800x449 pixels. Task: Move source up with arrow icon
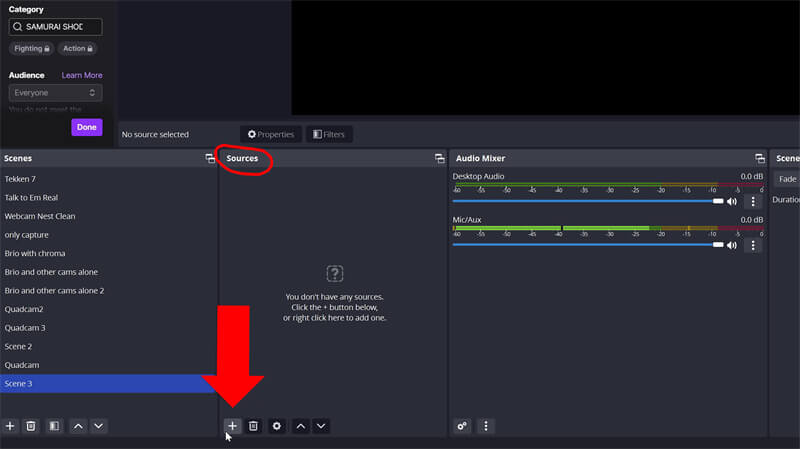300,426
